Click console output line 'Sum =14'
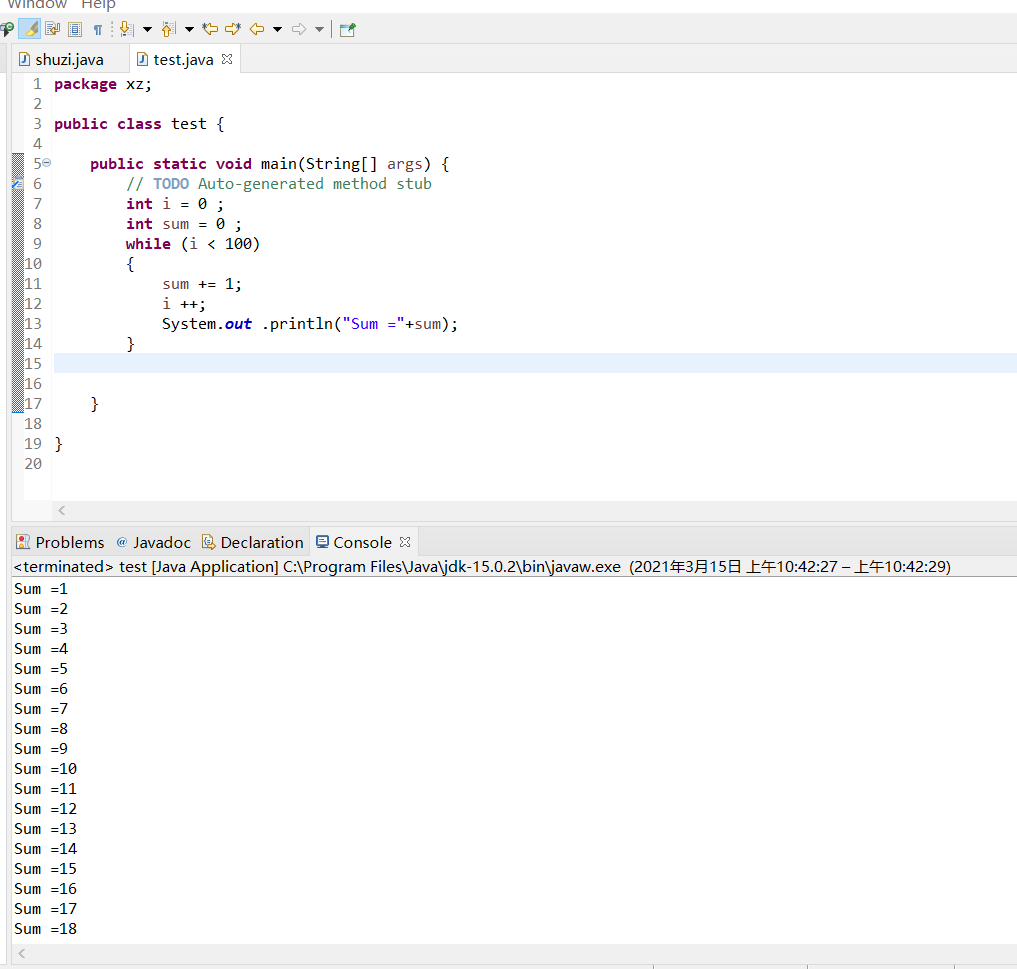This screenshot has width=1017, height=969. (45, 848)
